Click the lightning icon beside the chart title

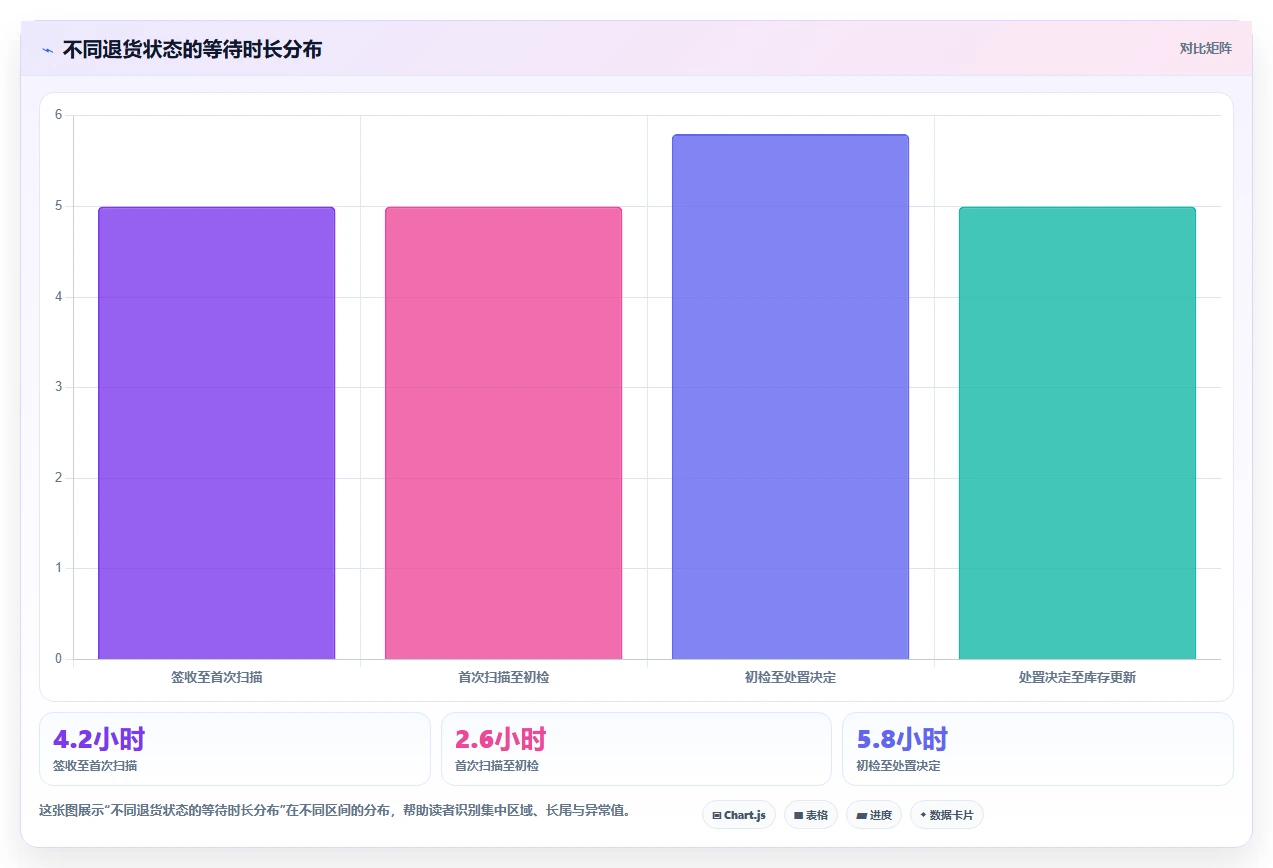coord(47,50)
